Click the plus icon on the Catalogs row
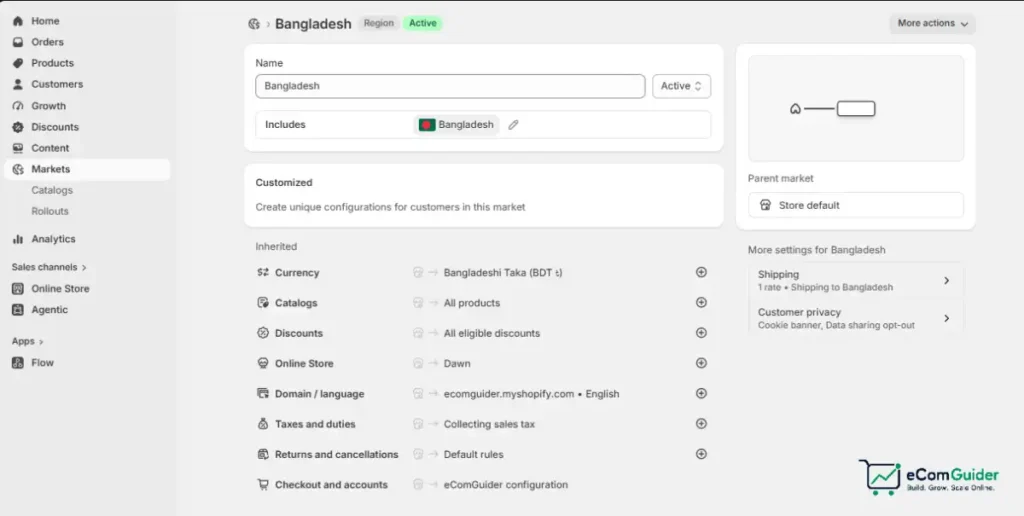Viewport: 1024px width, 516px height. click(701, 302)
